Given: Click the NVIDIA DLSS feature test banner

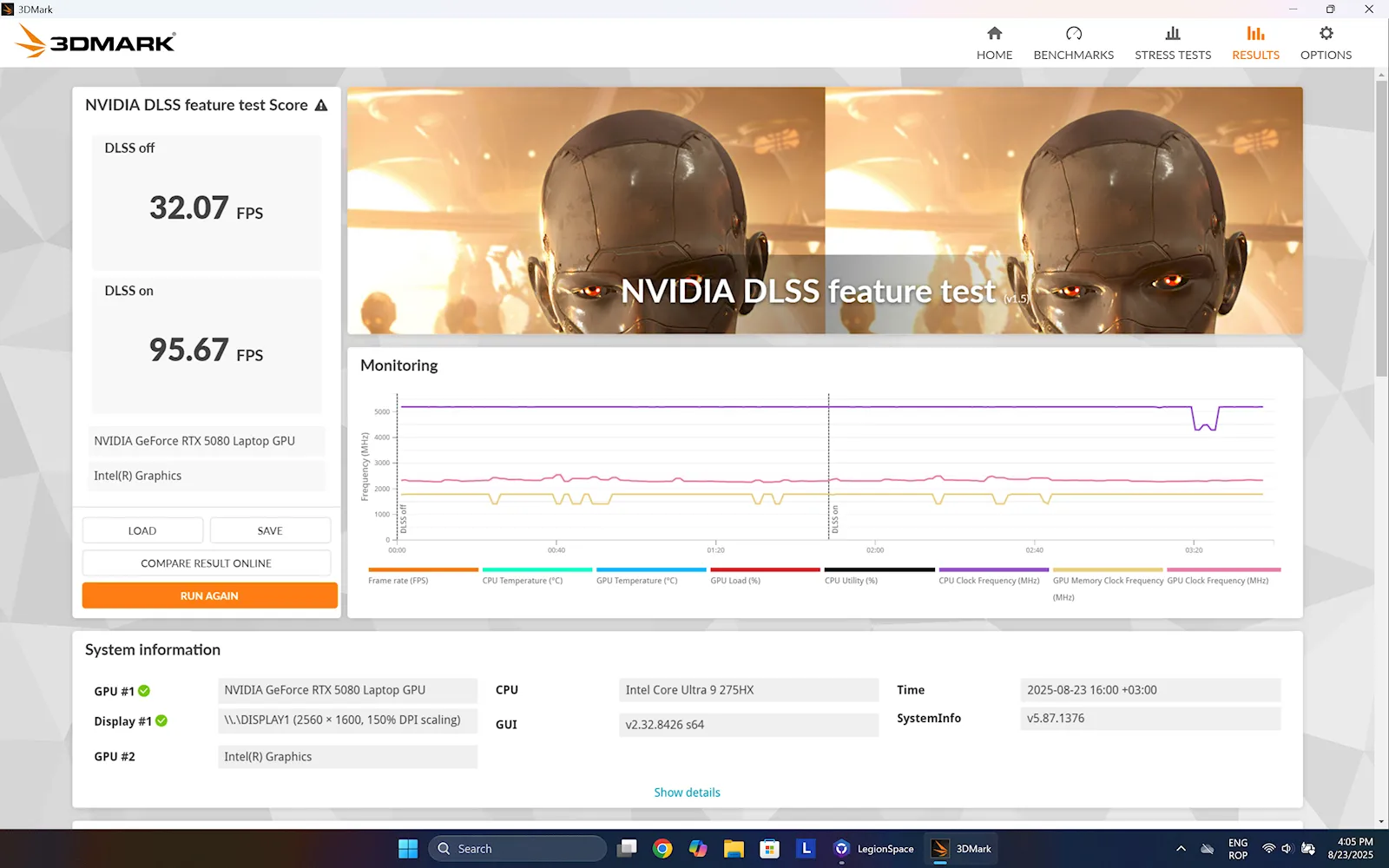Looking at the screenshot, I should (825, 210).
